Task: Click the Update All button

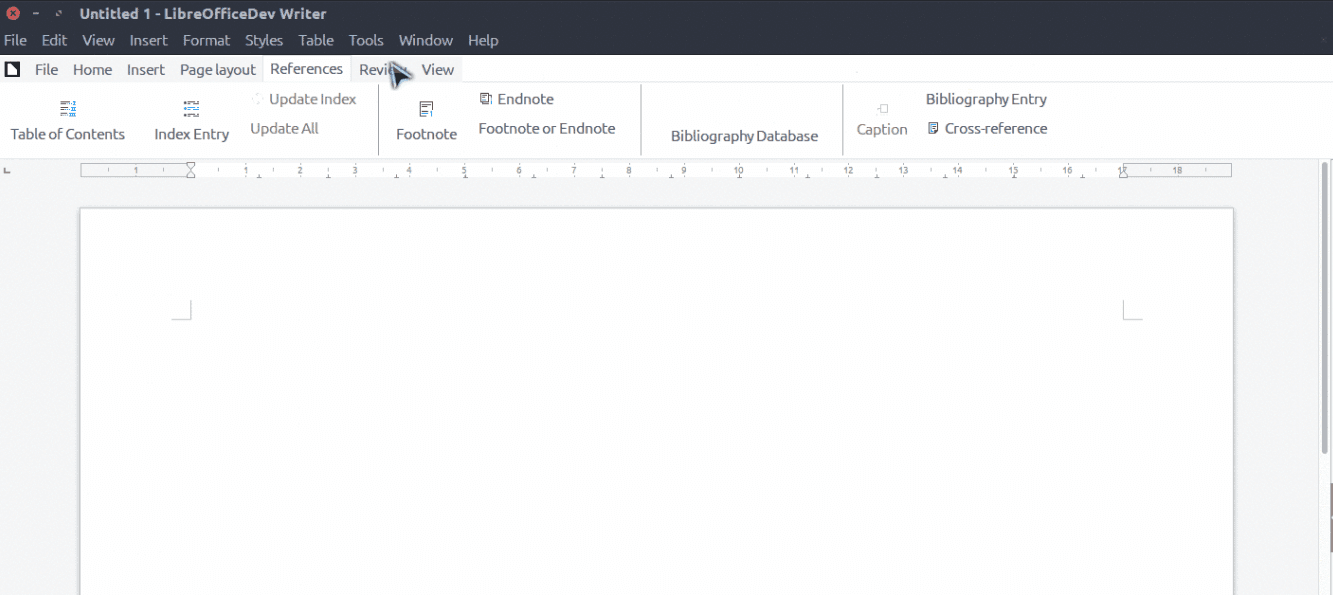Action: tap(284, 128)
